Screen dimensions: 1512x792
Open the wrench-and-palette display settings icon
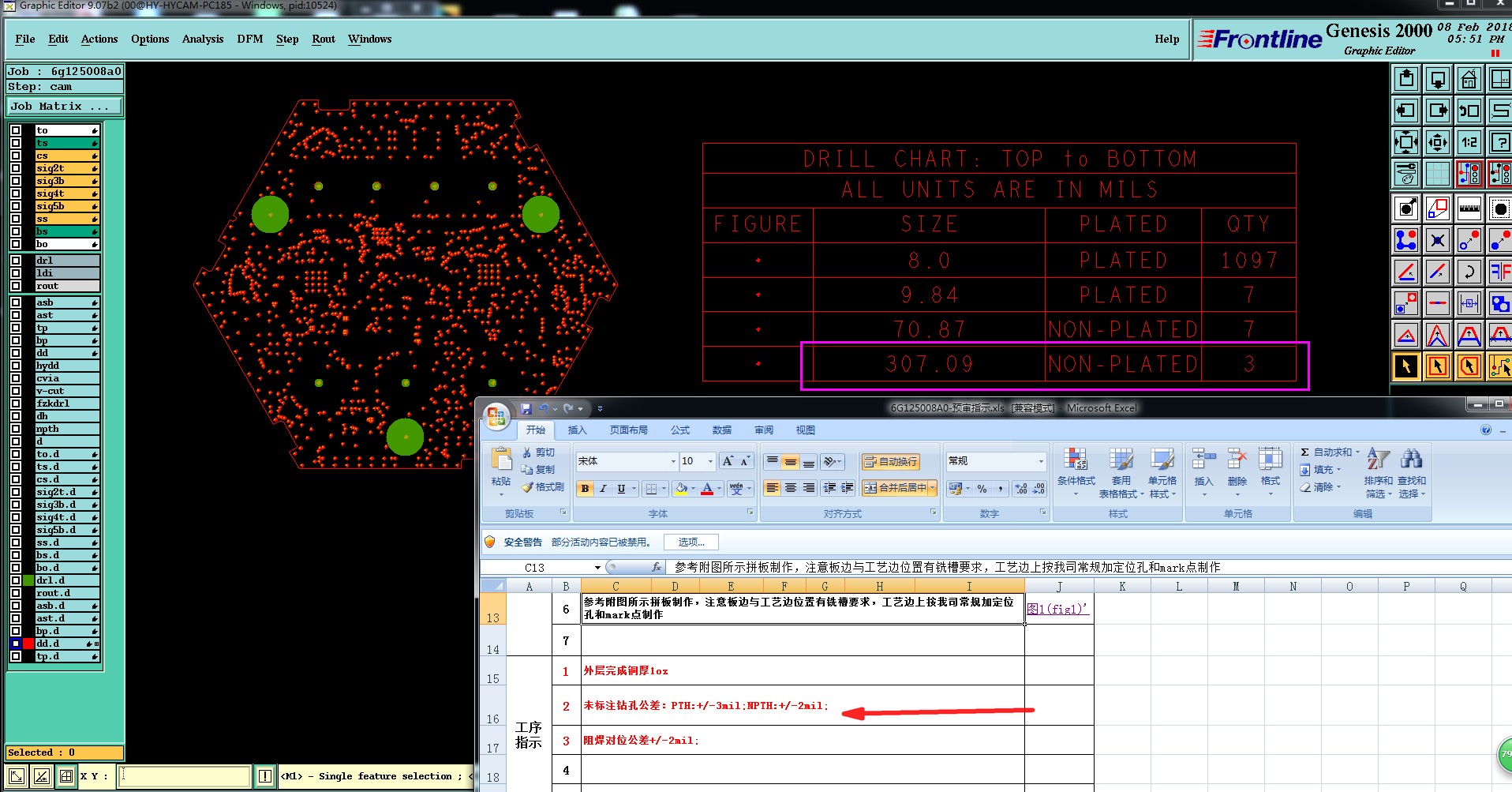click(x=1406, y=174)
